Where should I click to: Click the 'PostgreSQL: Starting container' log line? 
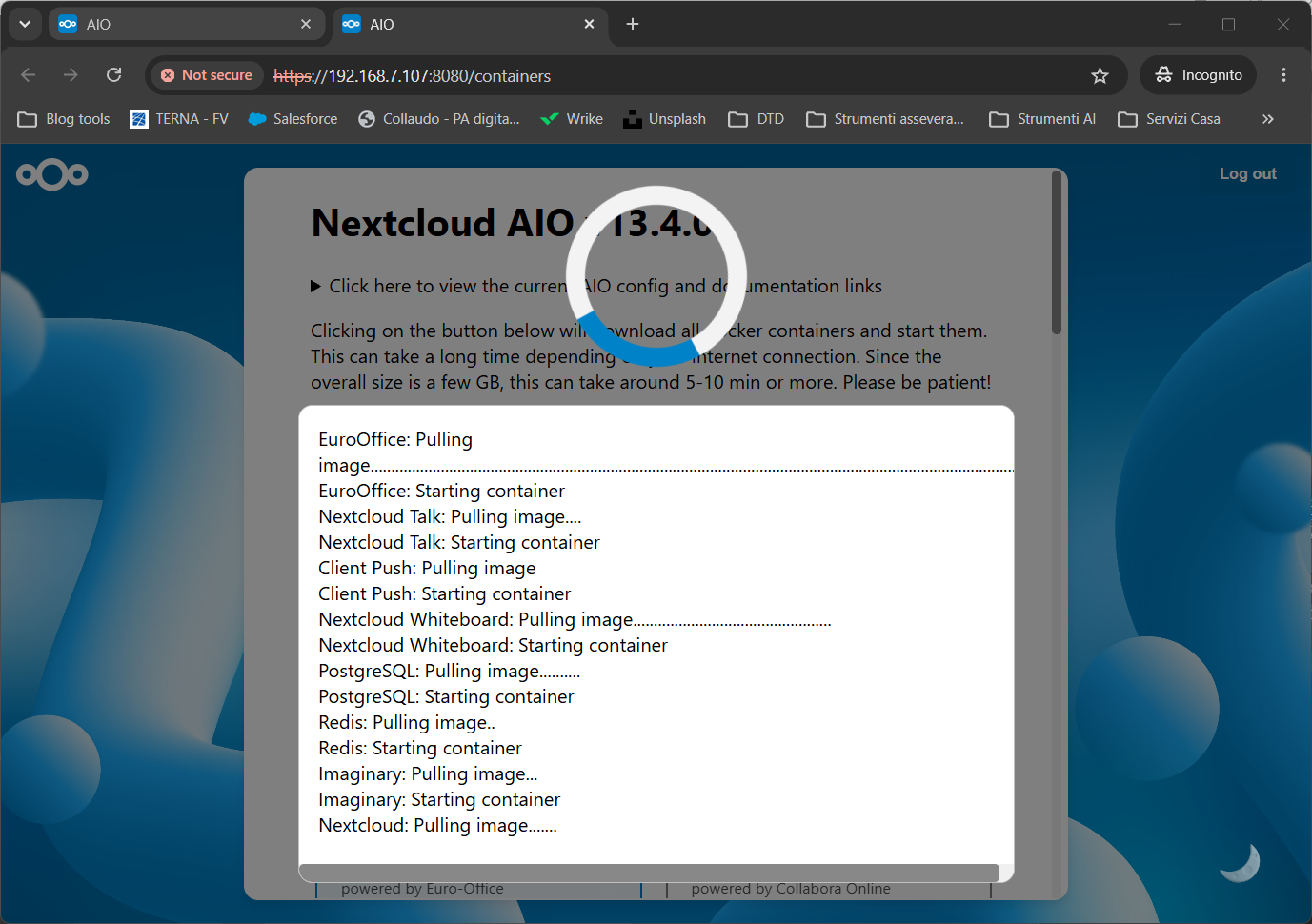[x=446, y=696]
